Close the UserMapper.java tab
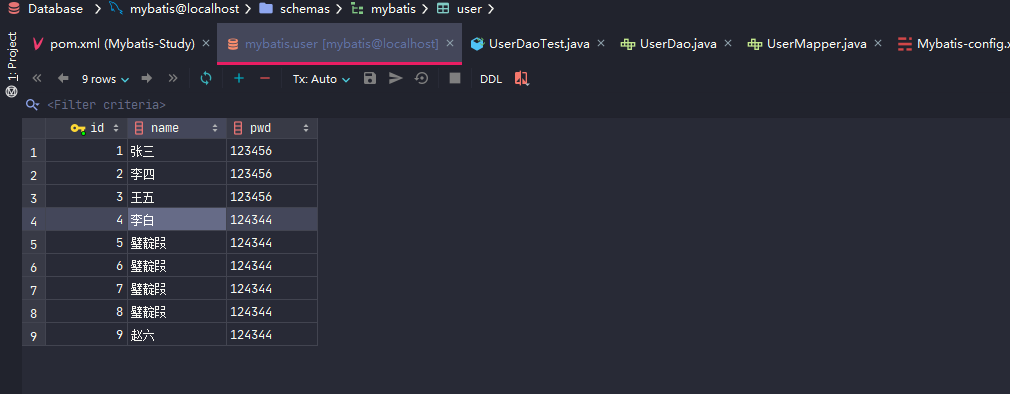Screen dimensions: 1010x394 coord(878,43)
